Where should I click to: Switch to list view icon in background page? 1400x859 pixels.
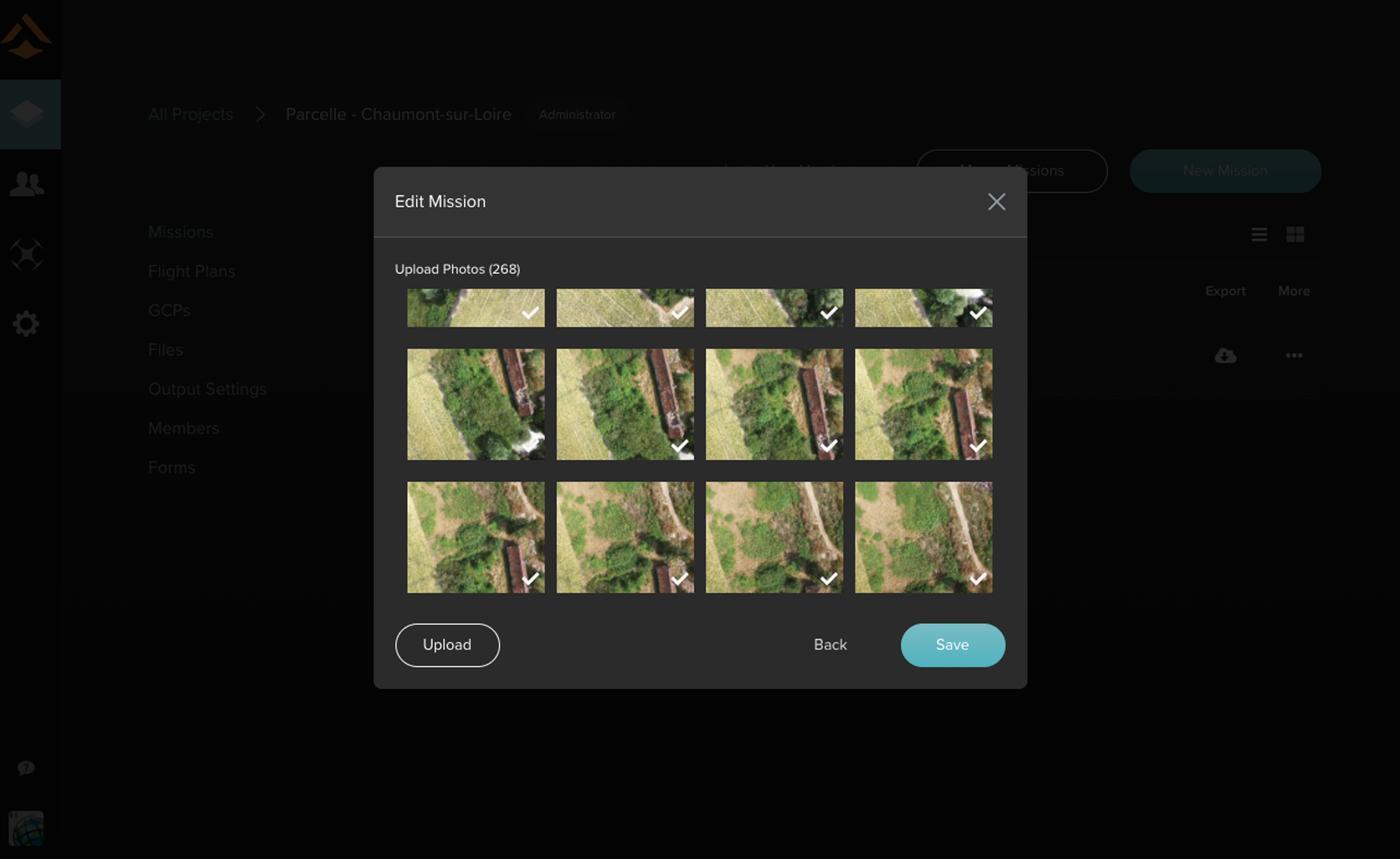[x=1259, y=234]
